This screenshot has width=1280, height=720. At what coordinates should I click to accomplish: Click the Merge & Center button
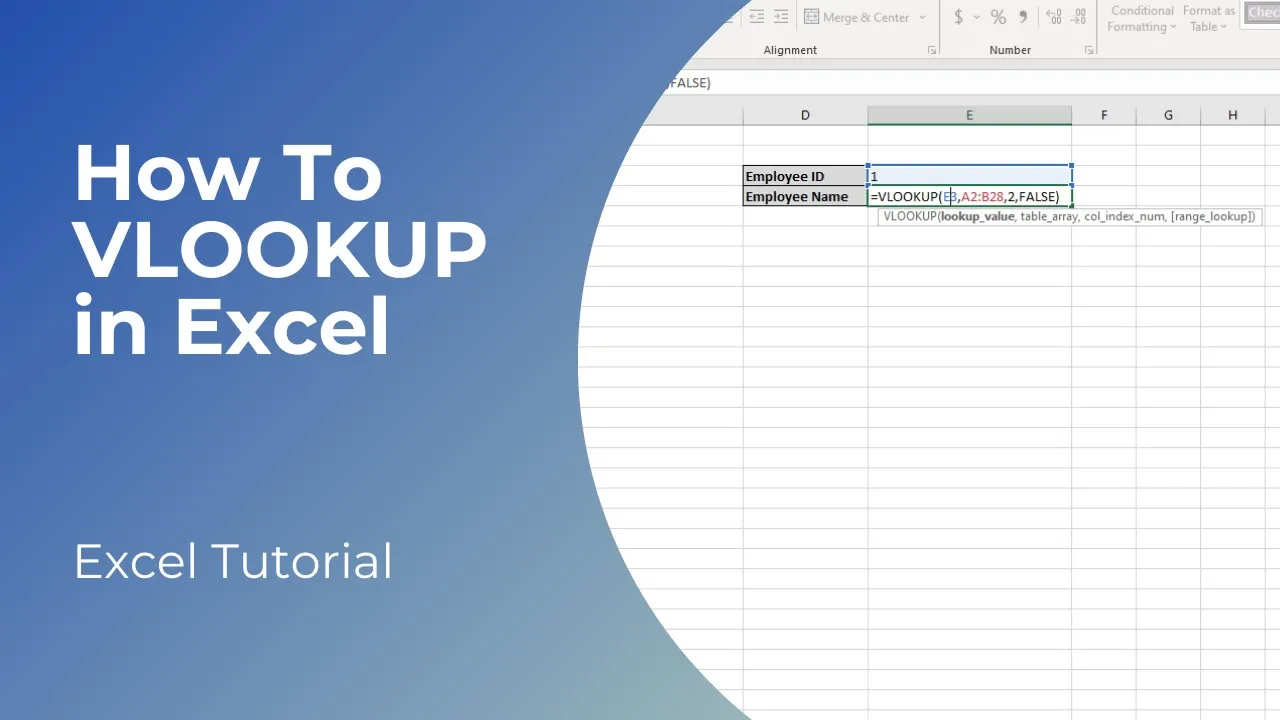coord(857,17)
